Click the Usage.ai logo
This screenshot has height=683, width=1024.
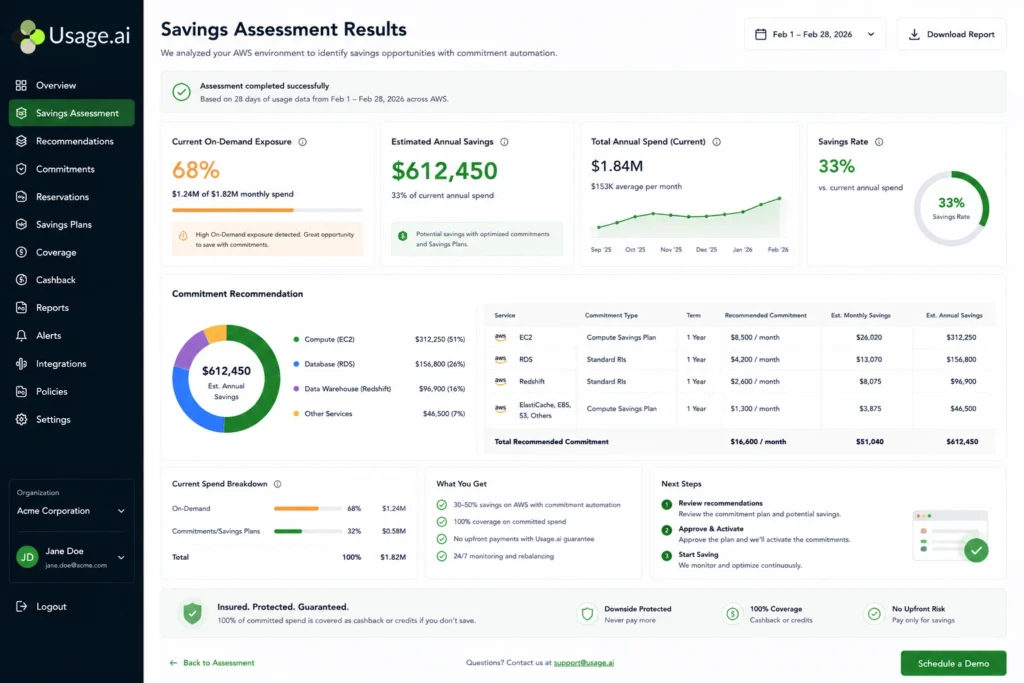pos(72,35)
